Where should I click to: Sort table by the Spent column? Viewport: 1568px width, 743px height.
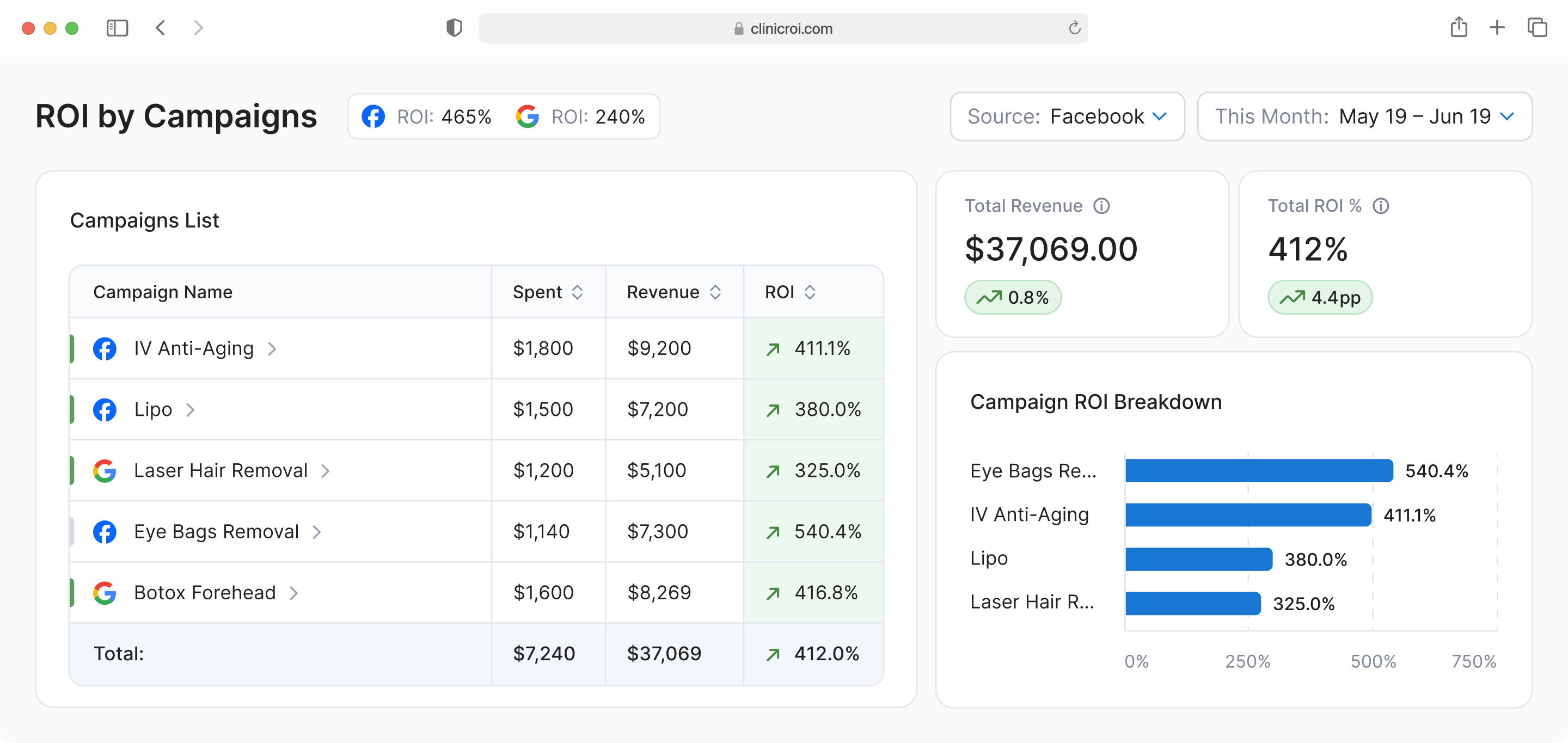click(x=577, y=292)
